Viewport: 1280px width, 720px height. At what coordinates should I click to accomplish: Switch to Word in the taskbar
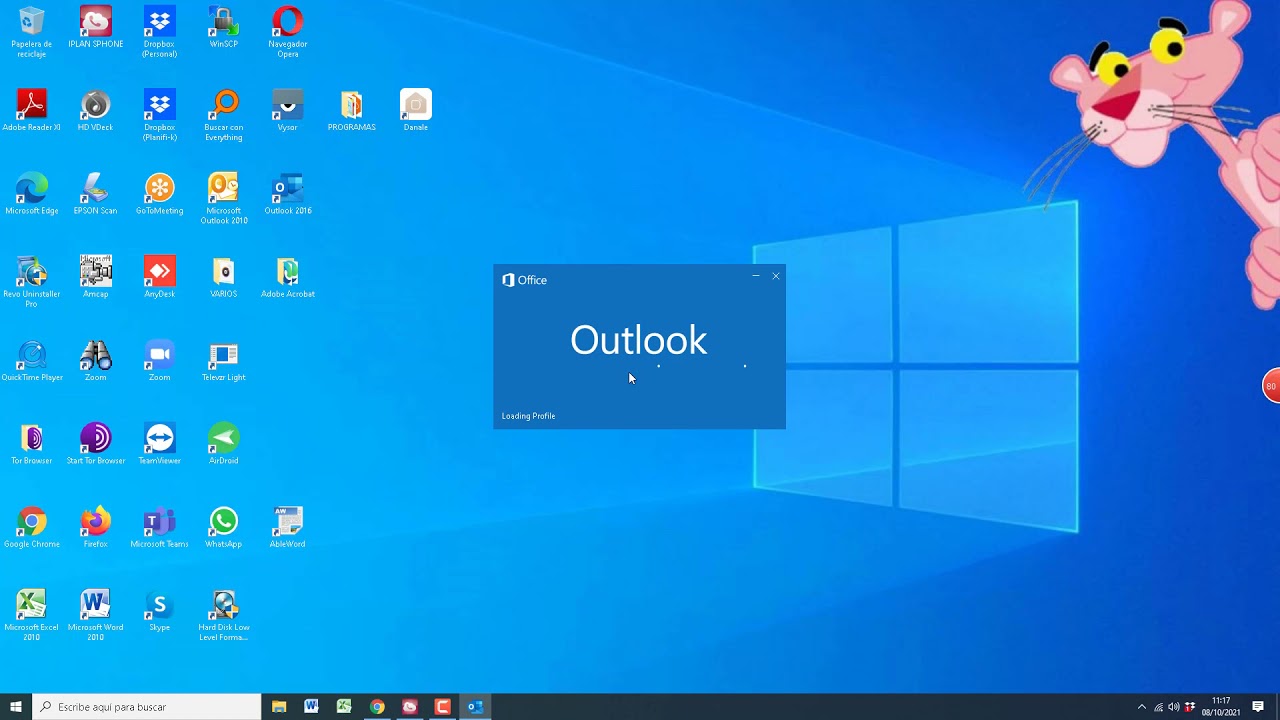(311, 707)
